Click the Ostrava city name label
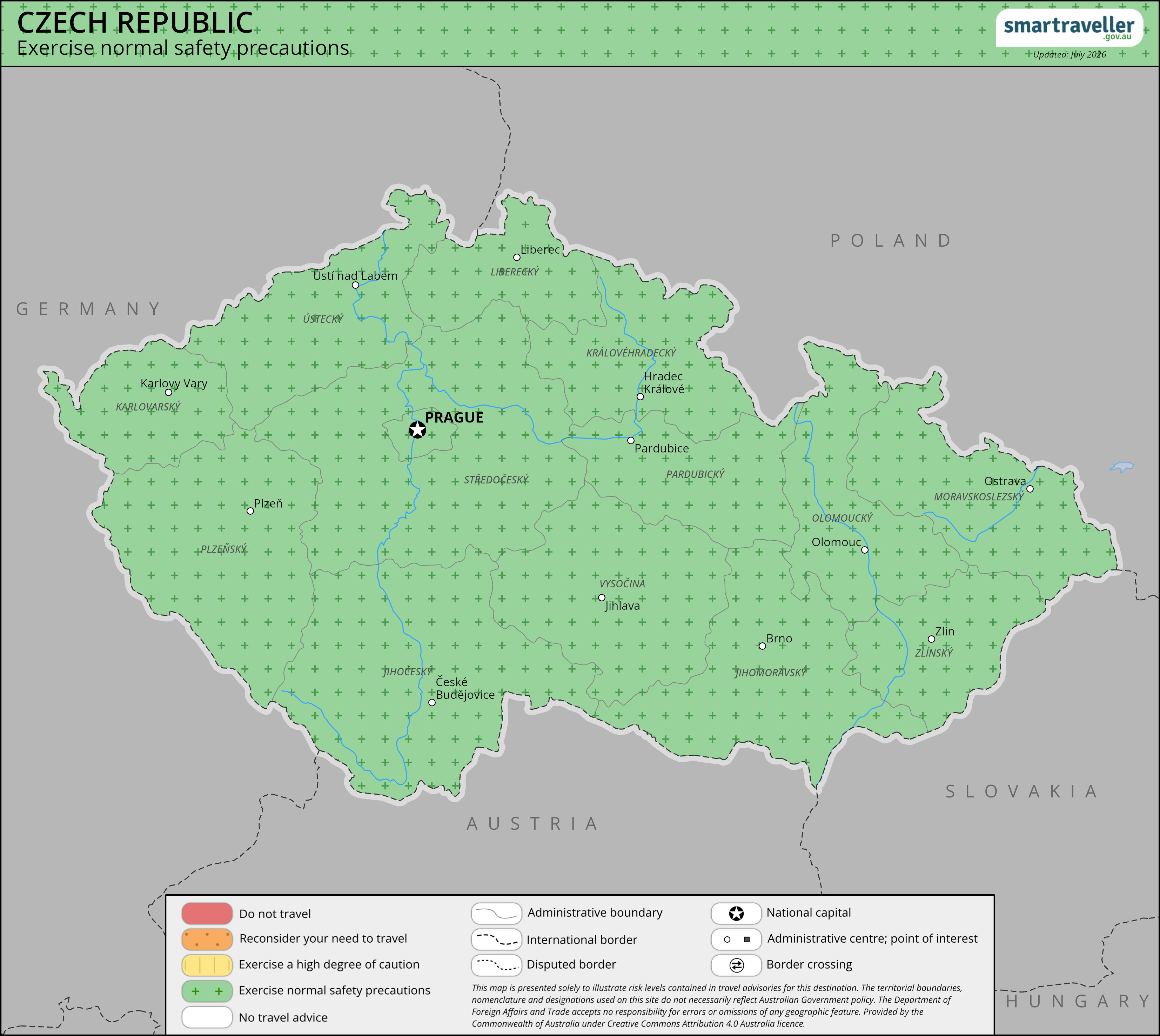Viewport: 1160px width, 1036px height. pyautogui.click(x=1005, y=481)
